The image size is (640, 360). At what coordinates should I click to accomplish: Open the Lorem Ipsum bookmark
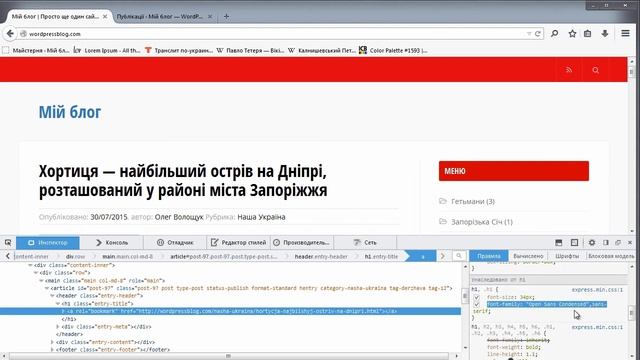pos(107,50)
